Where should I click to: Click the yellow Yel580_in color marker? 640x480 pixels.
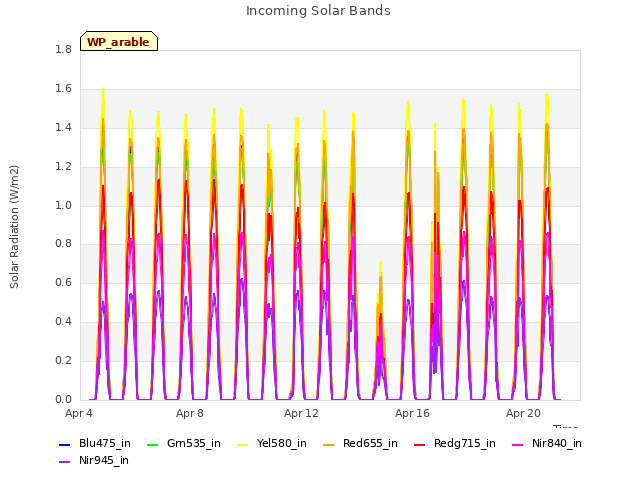[x=242, y=444]
